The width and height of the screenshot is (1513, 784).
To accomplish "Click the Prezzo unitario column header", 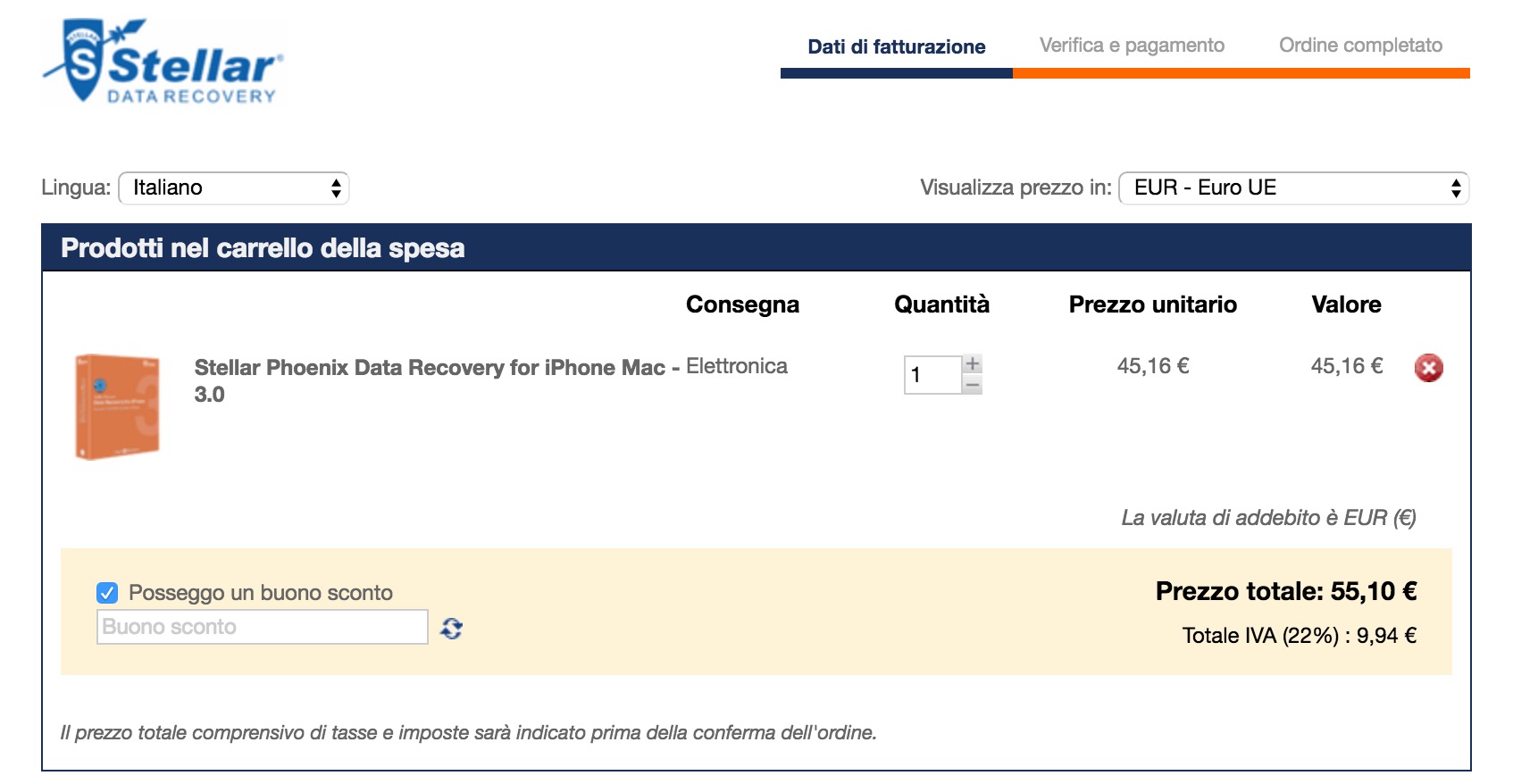I will [x=1152, y=304].
